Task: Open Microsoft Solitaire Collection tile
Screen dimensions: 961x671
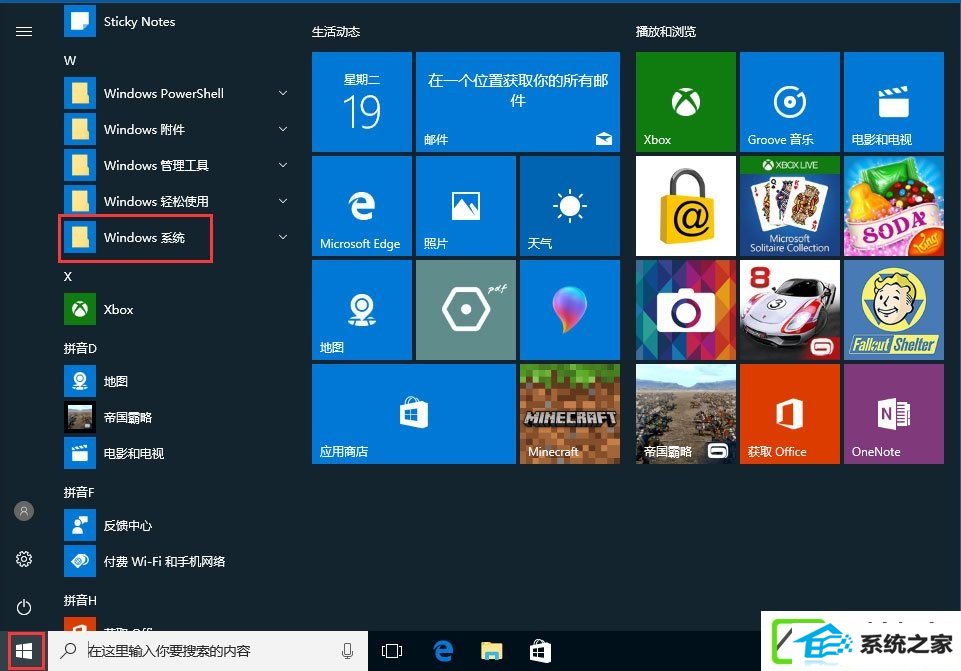Action: (789, 206)
